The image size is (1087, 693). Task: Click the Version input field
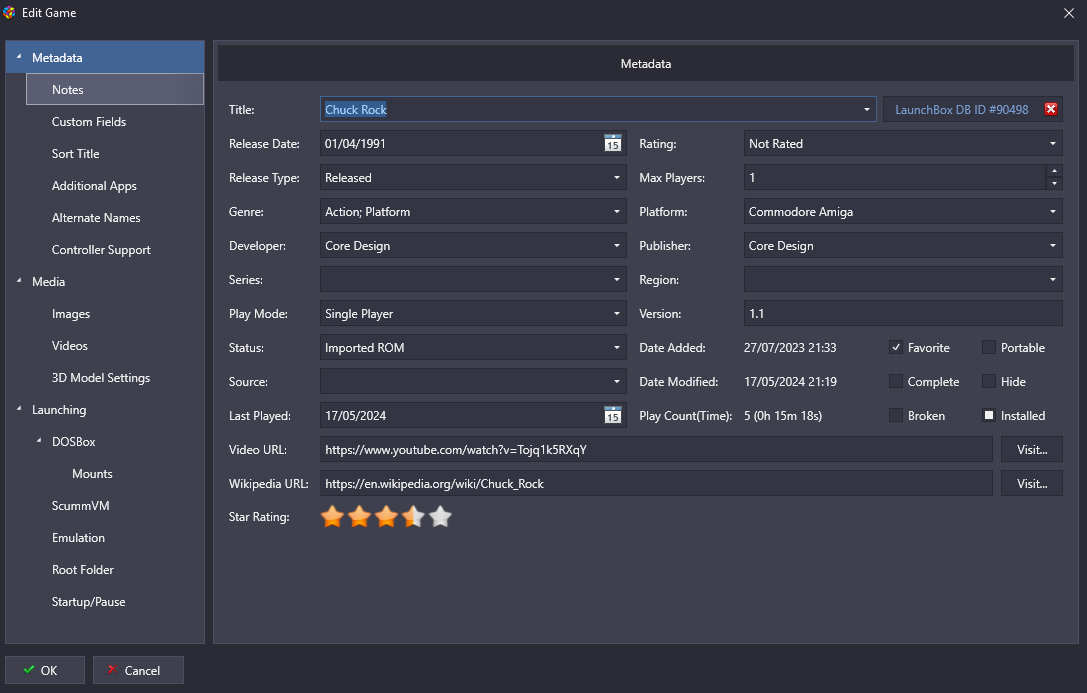(903, 313)
